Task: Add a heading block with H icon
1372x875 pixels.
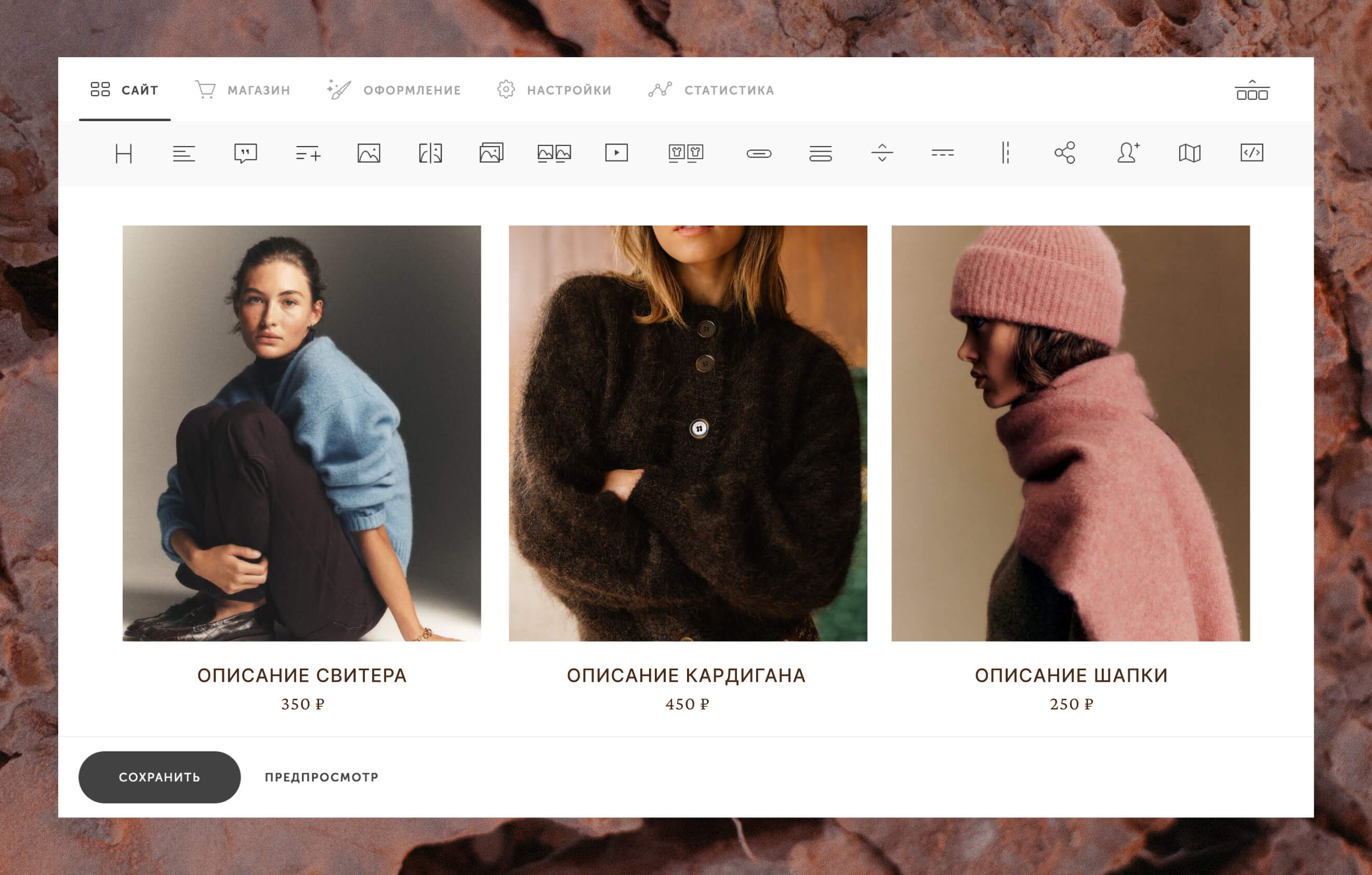Action: click(124, 153)
